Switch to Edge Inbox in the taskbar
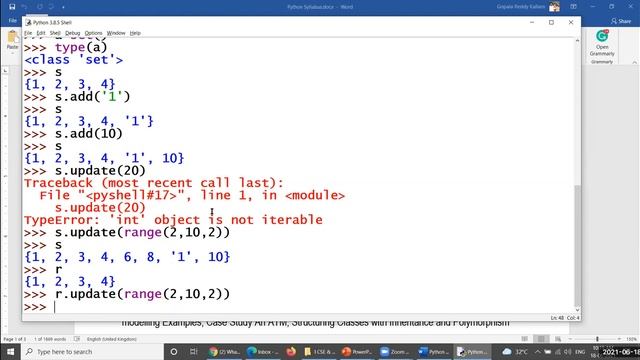The height and width of the screenshot is (360, 640). click(x=262, y=351)
